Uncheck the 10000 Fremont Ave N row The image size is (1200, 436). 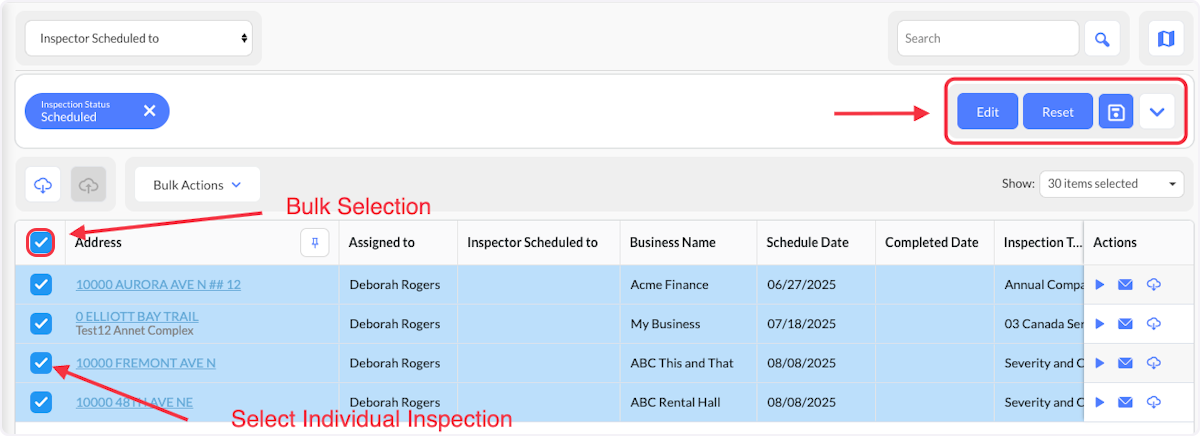pos(40,363)
